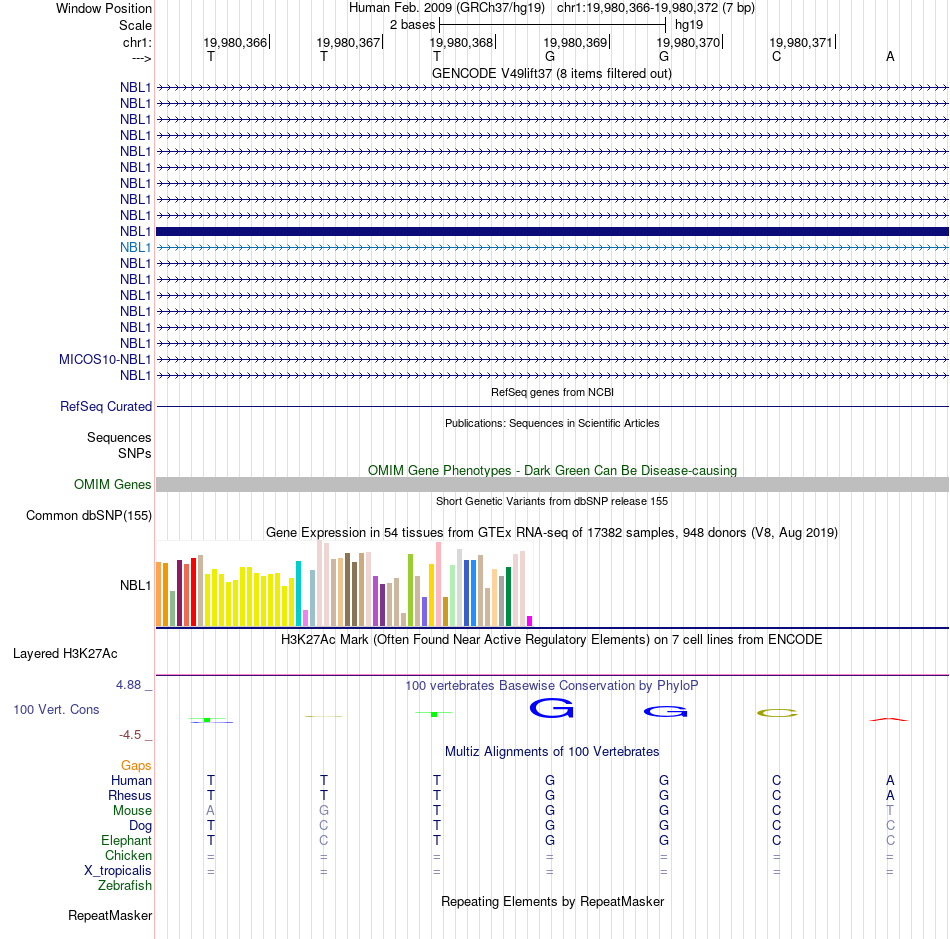This screenshot has width=950, height=939.
Task: Open the GENCODE V49lift37 track title
Action: pos(552,73)
